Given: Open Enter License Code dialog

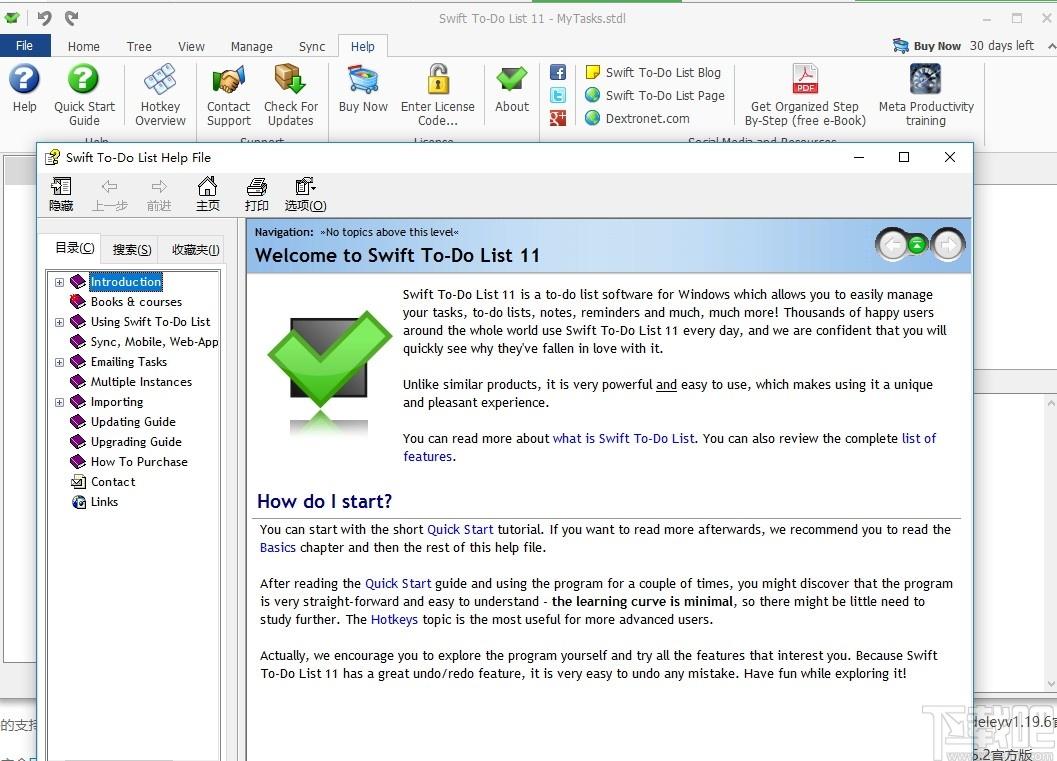Looking at the screenshot, I should 437,95.
